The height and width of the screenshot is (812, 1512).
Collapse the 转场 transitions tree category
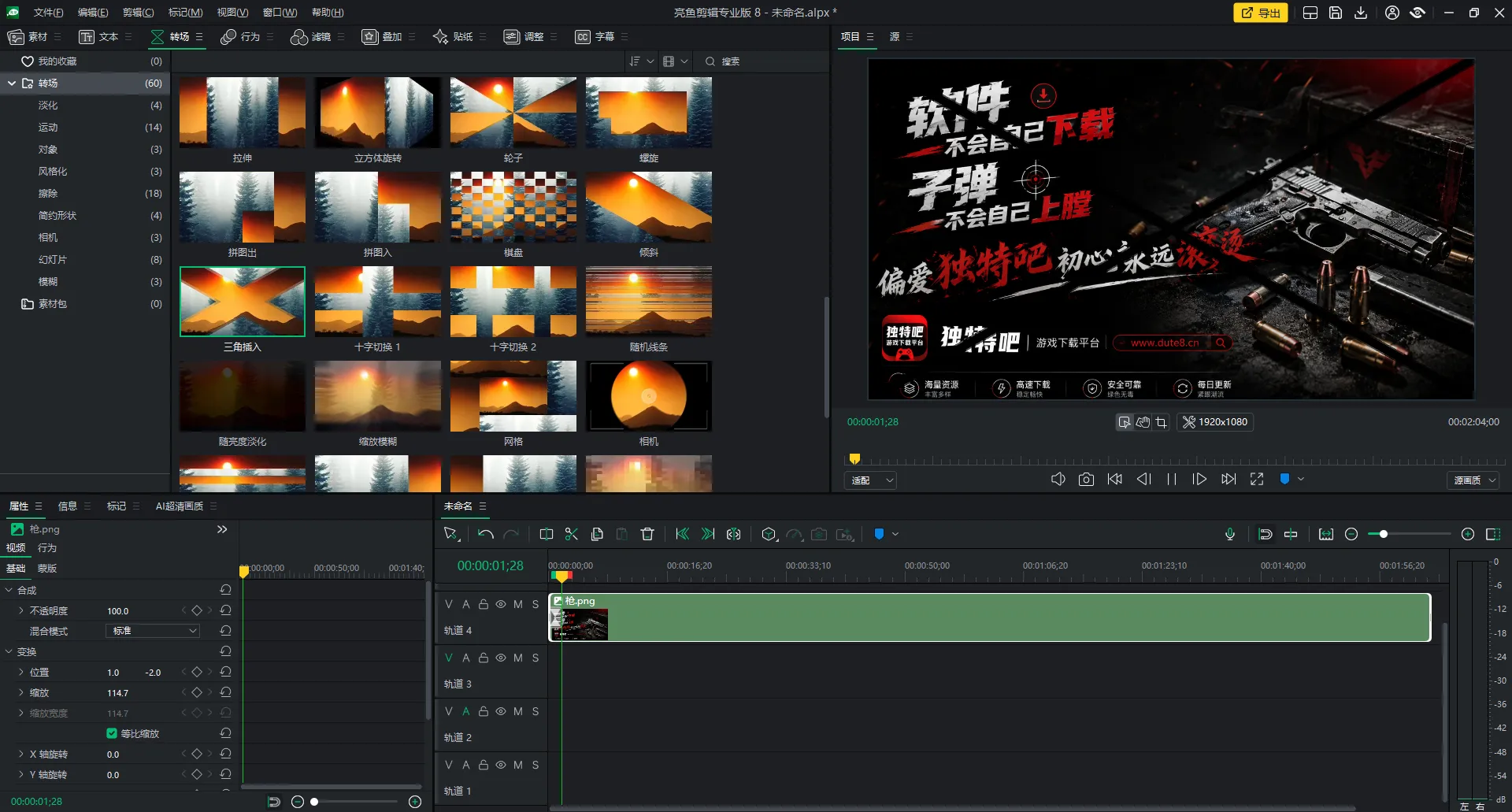click(12, 83)
